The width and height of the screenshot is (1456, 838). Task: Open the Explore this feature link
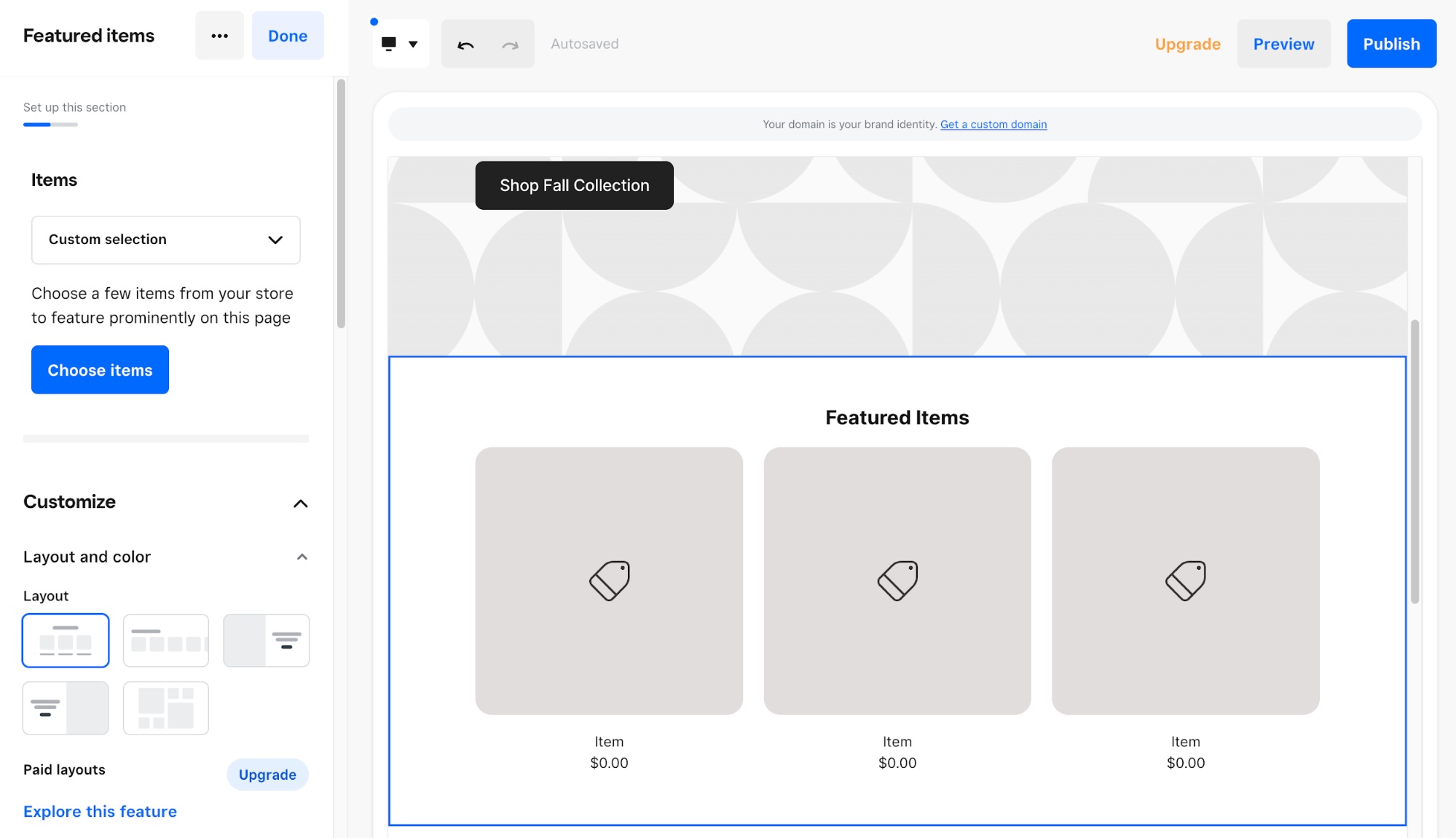click(100, 811)
